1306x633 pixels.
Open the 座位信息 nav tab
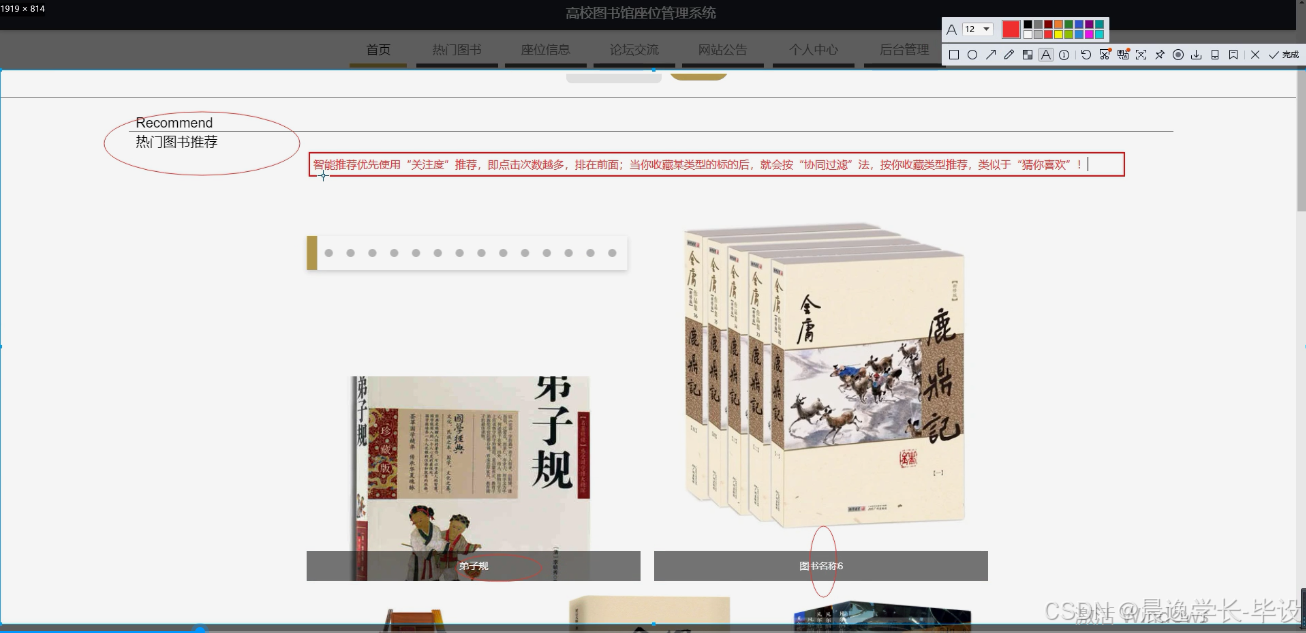[x=545, y=50]
